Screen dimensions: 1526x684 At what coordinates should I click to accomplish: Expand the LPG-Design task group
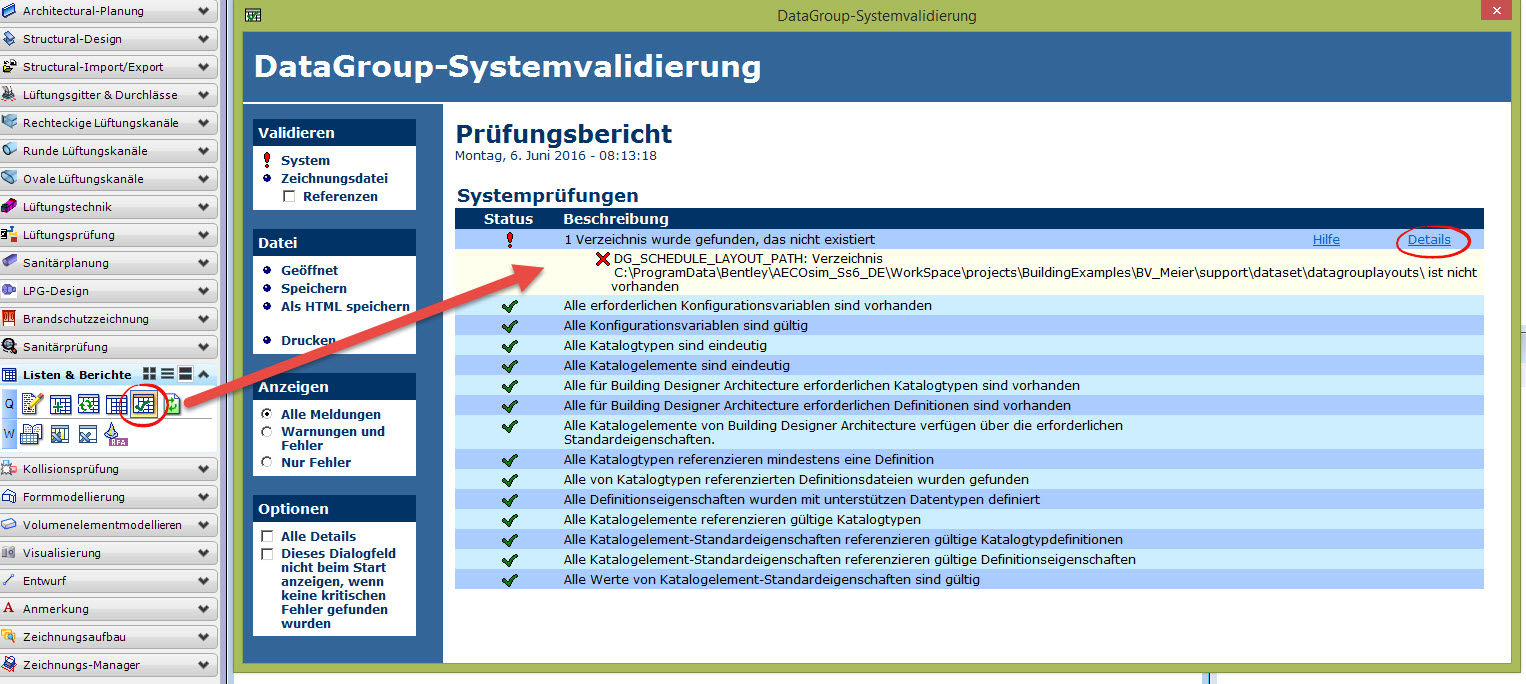click(204, 291)
